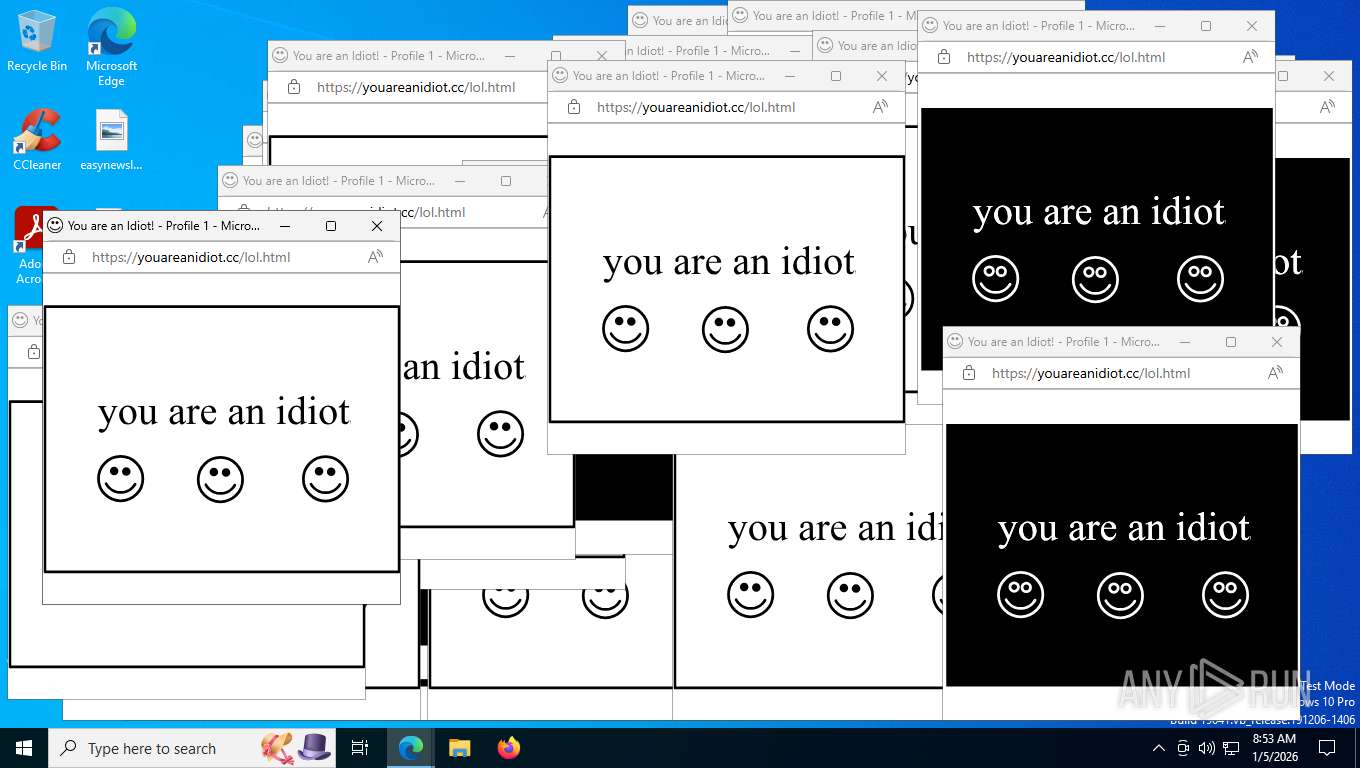
Task: Select the URL in the focused popup
Action: (191, 257)
